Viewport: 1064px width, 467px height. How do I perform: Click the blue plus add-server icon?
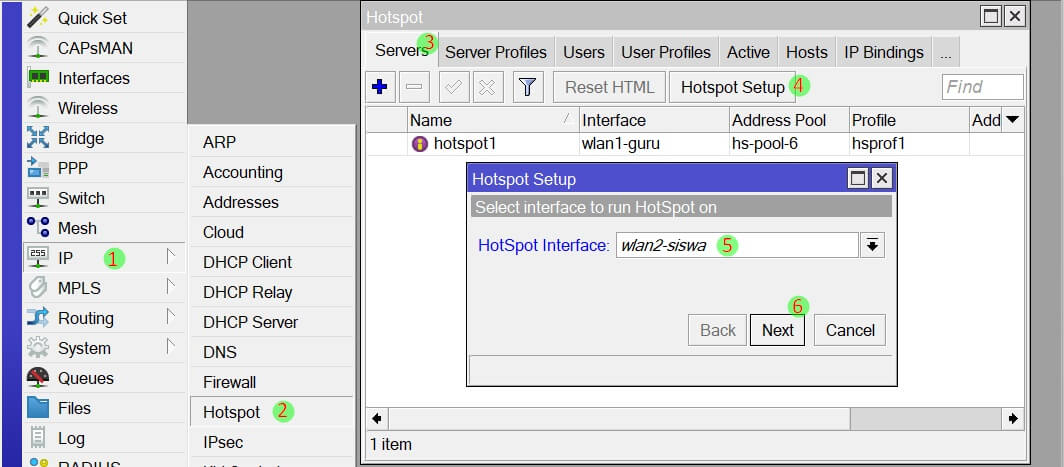(379, 87)
